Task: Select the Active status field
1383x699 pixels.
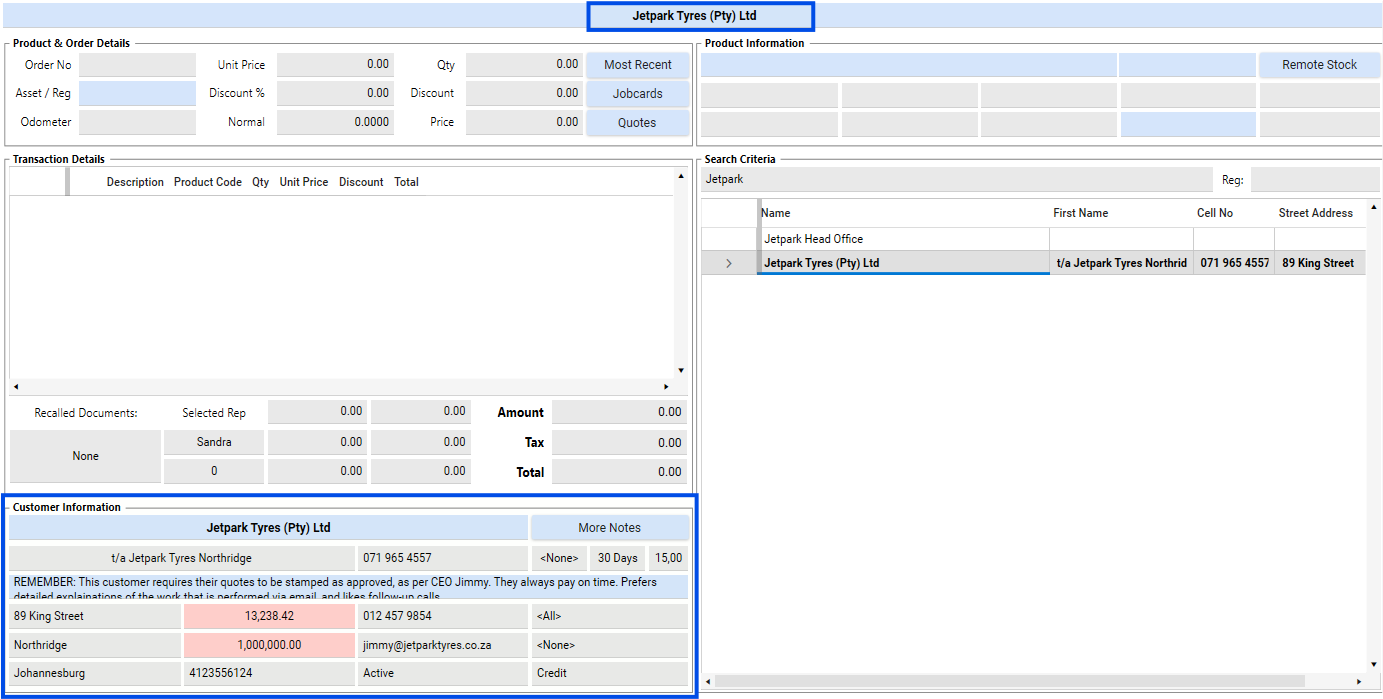Action: tap(443, 673)
